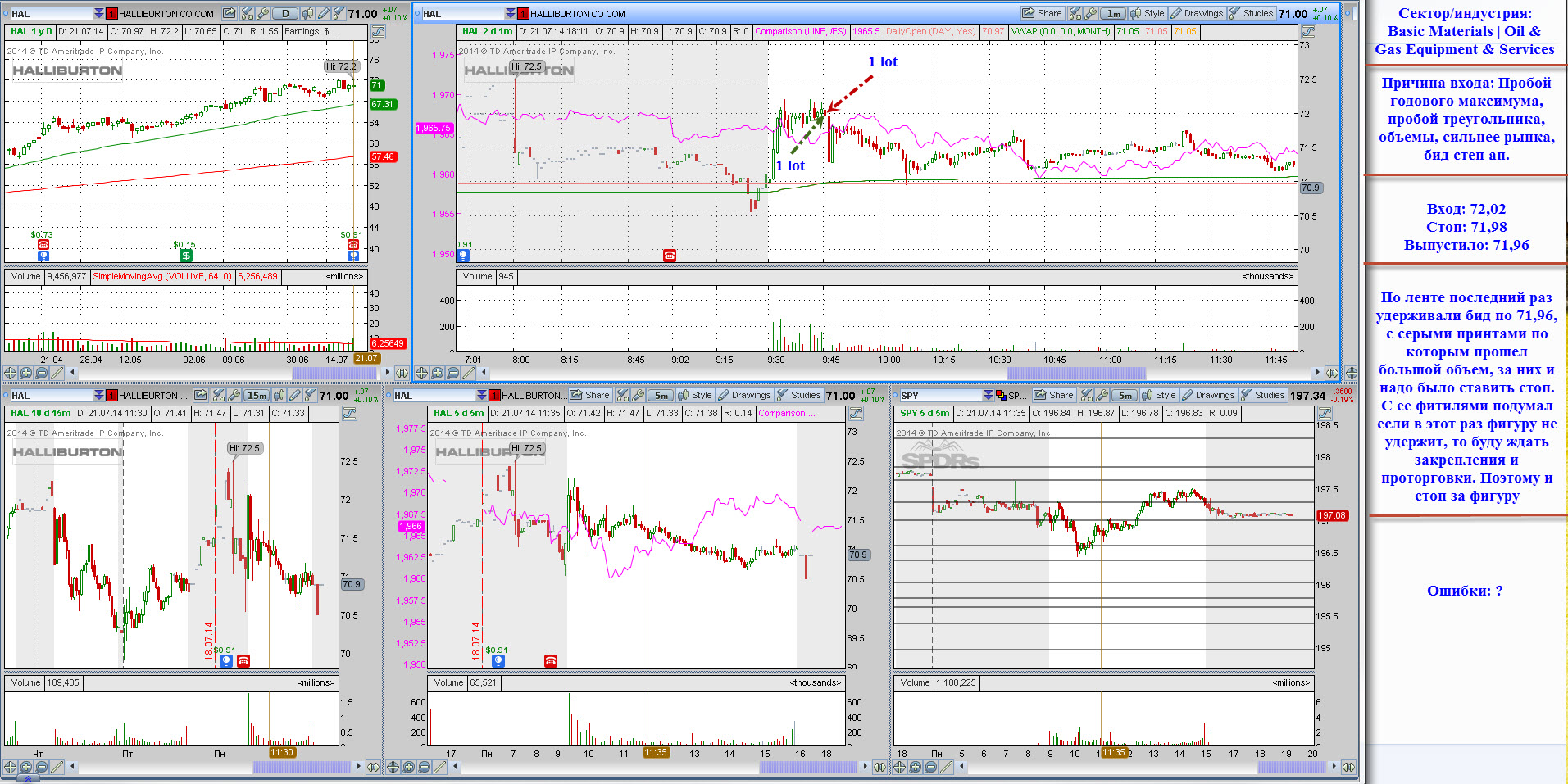Image resolution: width=1568 pixels, height=784 pixels.
Task: Click share icon on HAL daily chart
Action: click(x=229, y=13)
